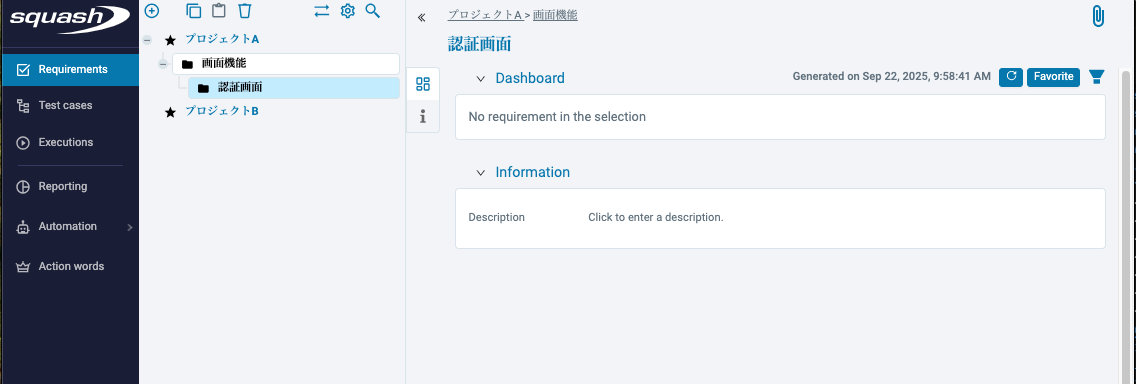This screenshot has height=384, width=1136.
Task: Refresh the dashboard with reload button
Action: pyautogui.click(x=1011, y=77)
